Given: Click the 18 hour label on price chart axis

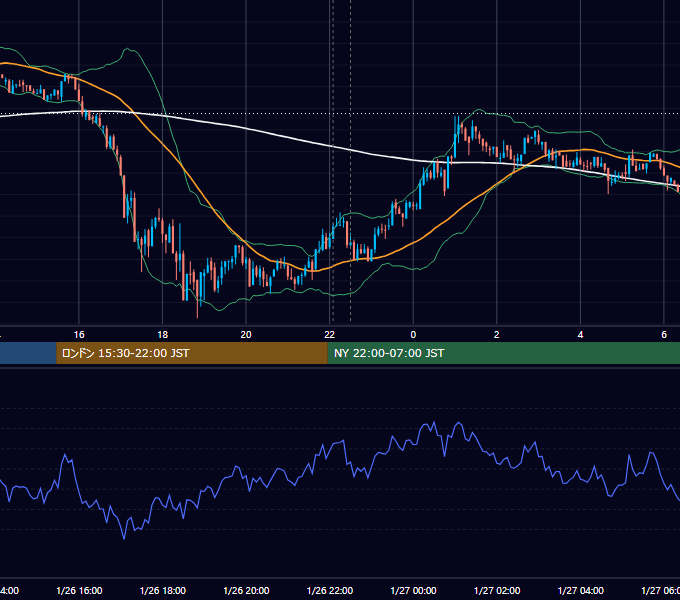Looking at the screenshot, I should 163,335.
